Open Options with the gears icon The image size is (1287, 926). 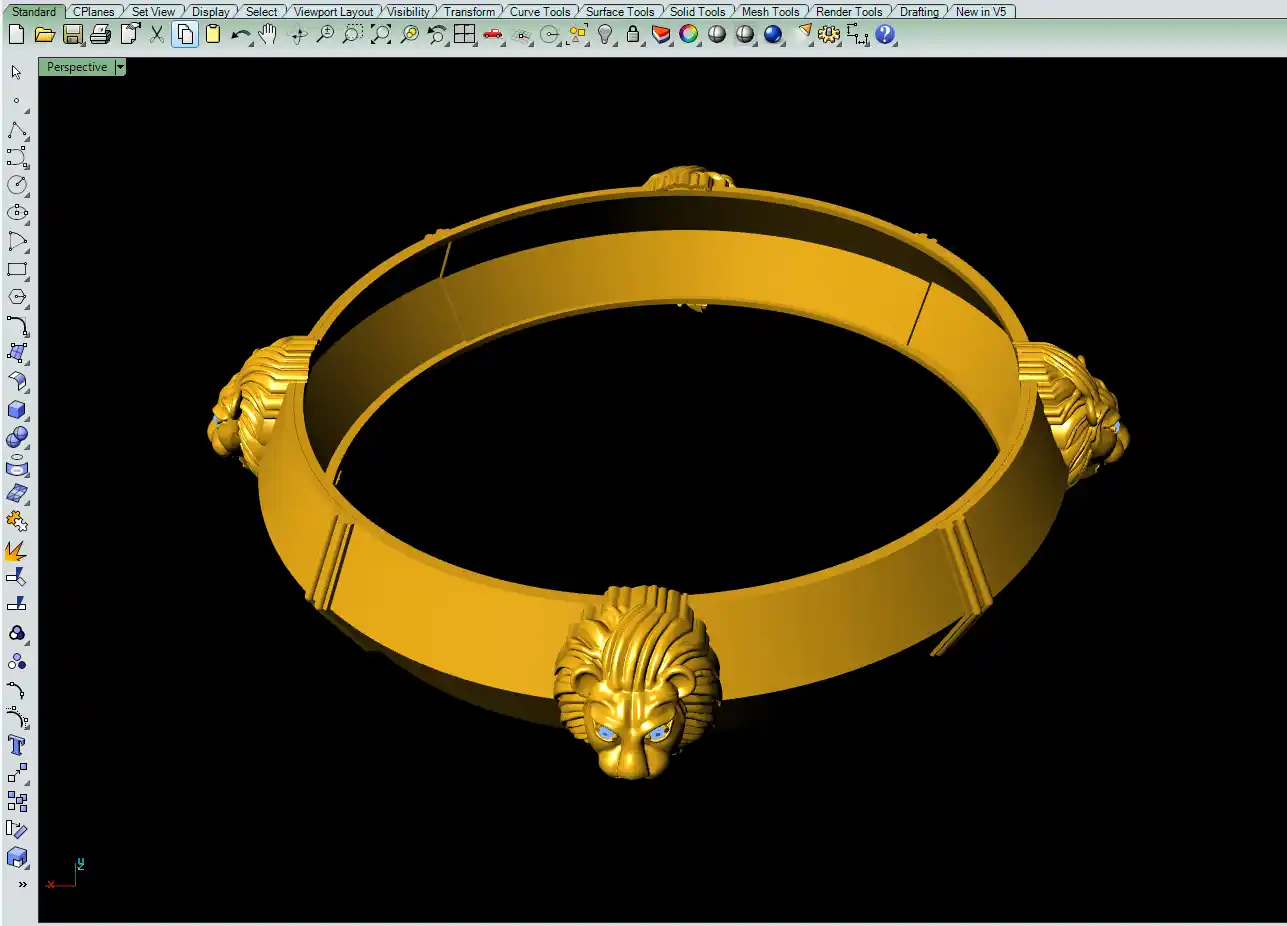pyautogui.click(x=829, y=34)
